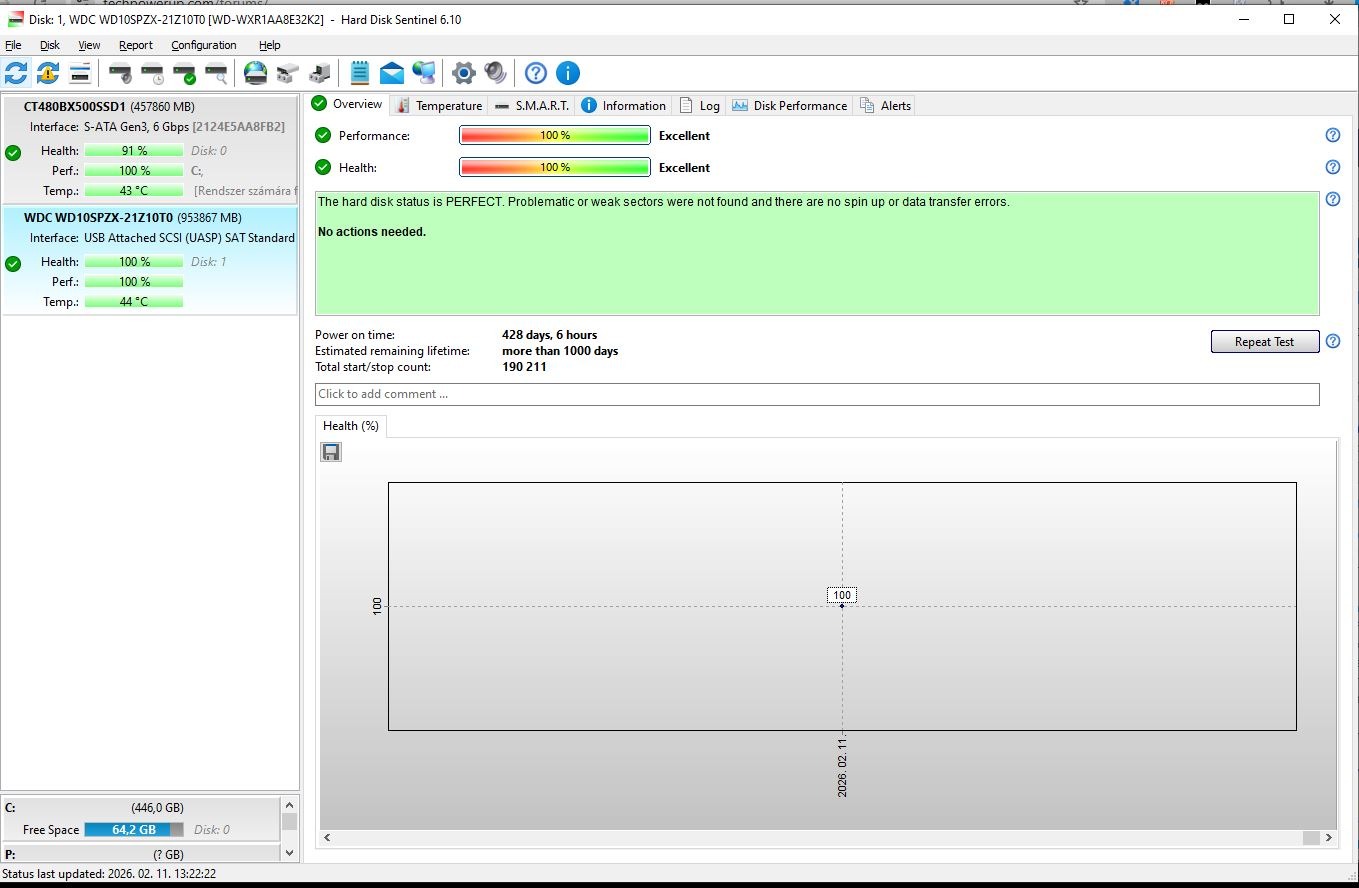Viewport: 1359px width, 888px height.
Task: Click the globe over disk icon
Action: pos(256,73)
